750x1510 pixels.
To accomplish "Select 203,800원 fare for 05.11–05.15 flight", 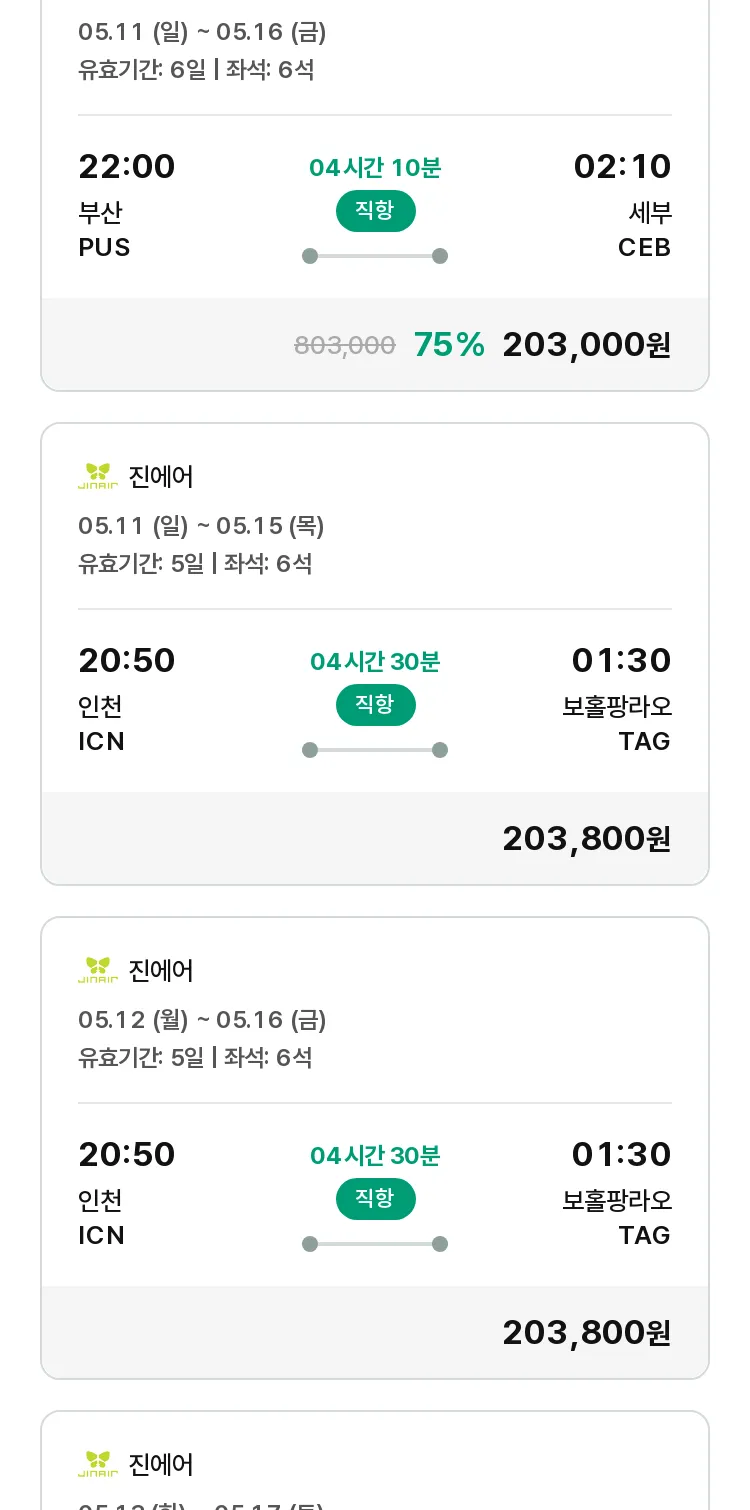I will point(586,839).
